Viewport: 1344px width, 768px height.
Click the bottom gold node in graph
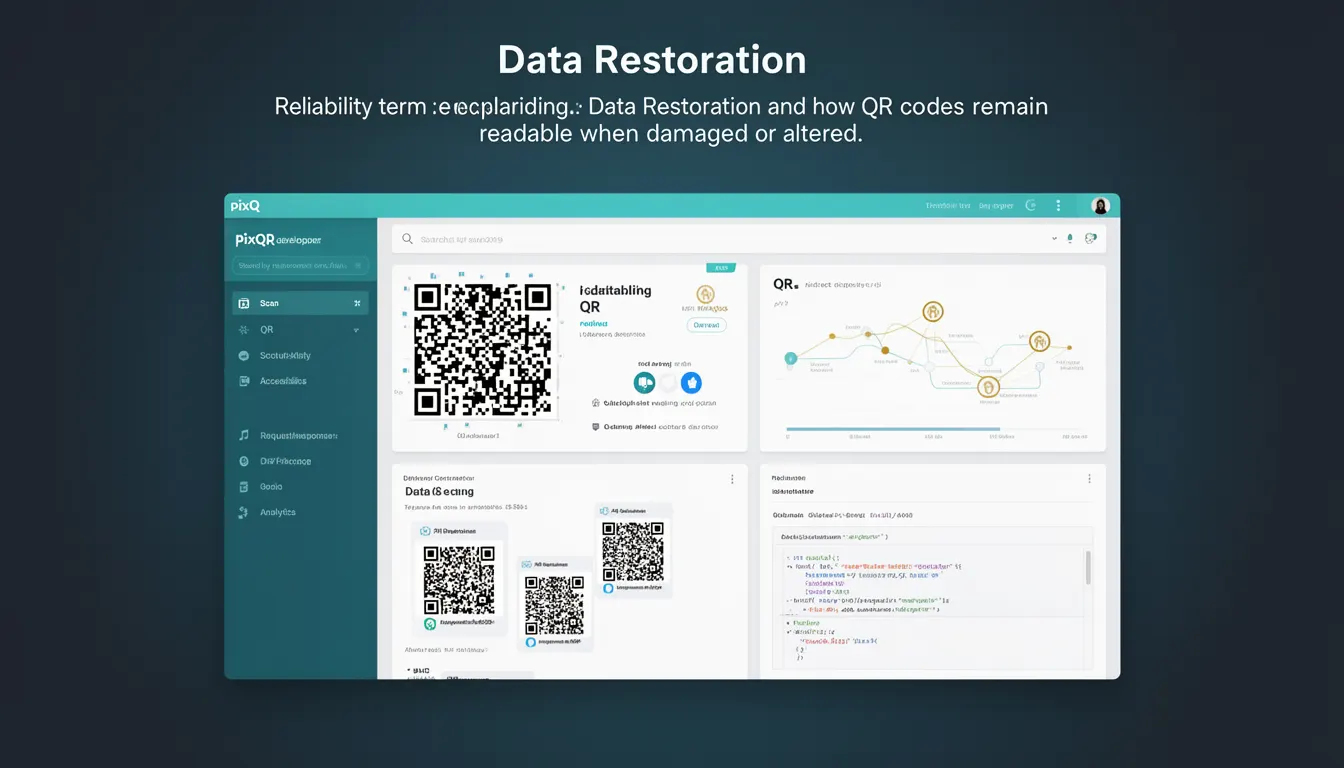(x=989, y=387)
